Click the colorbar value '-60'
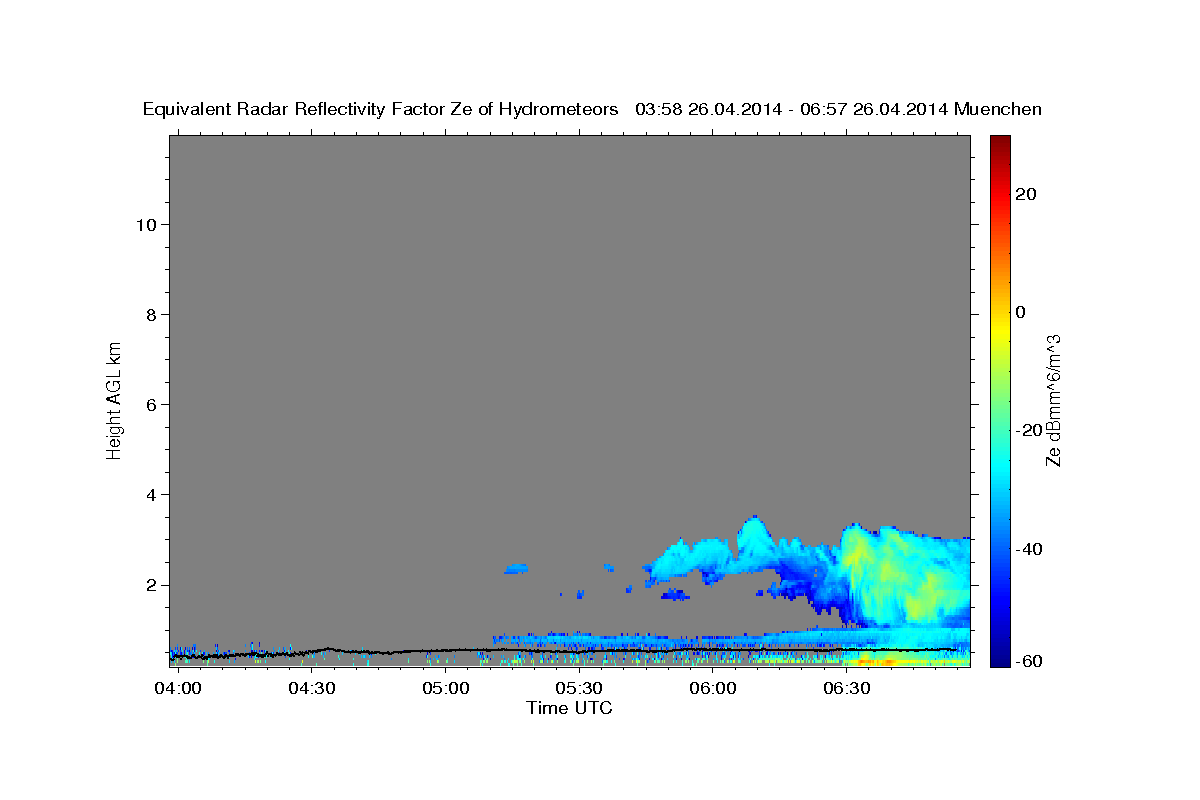The image size is (1200, 800). pos(1029,660)
